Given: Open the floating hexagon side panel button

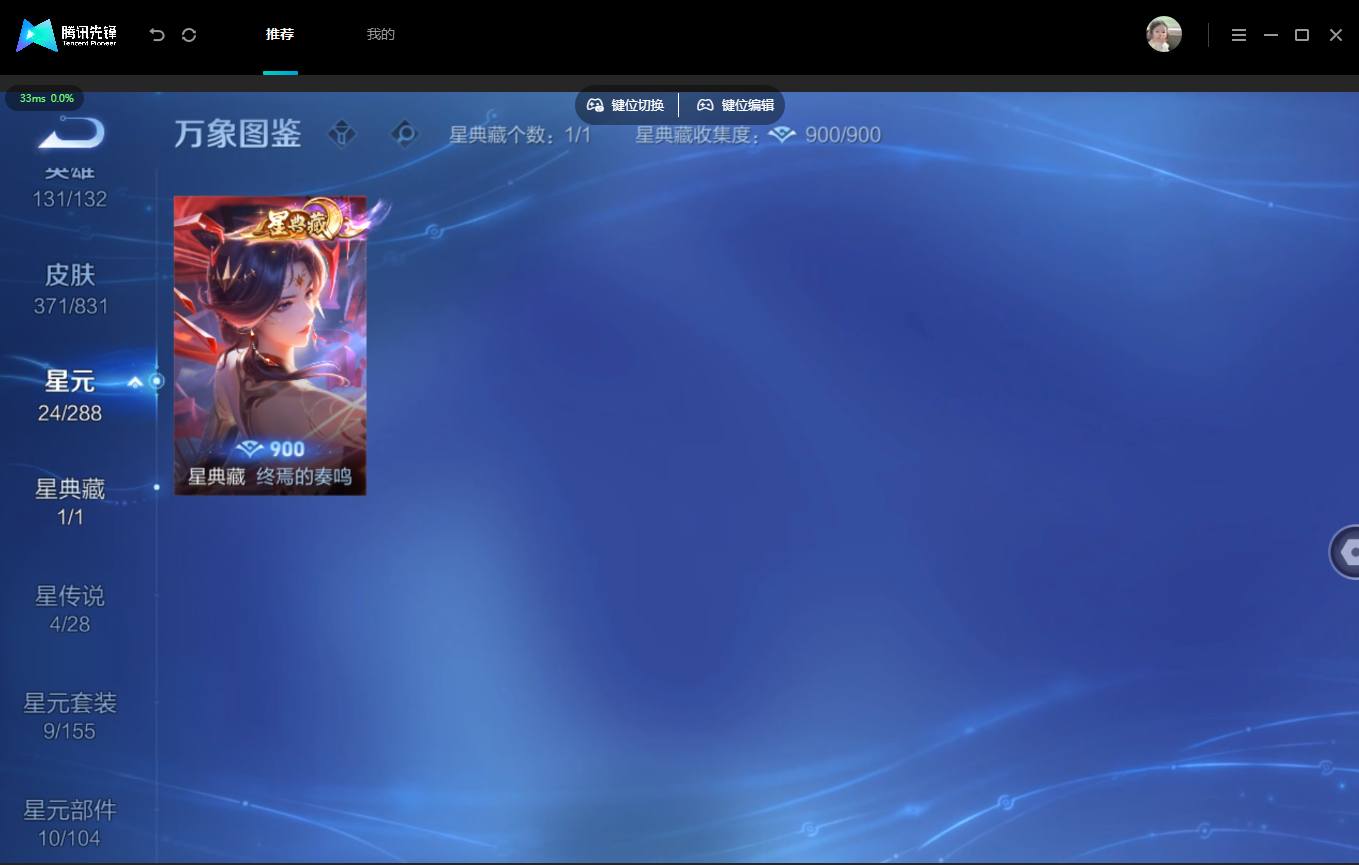Looking at the screenshot, I should [1345, 551].
